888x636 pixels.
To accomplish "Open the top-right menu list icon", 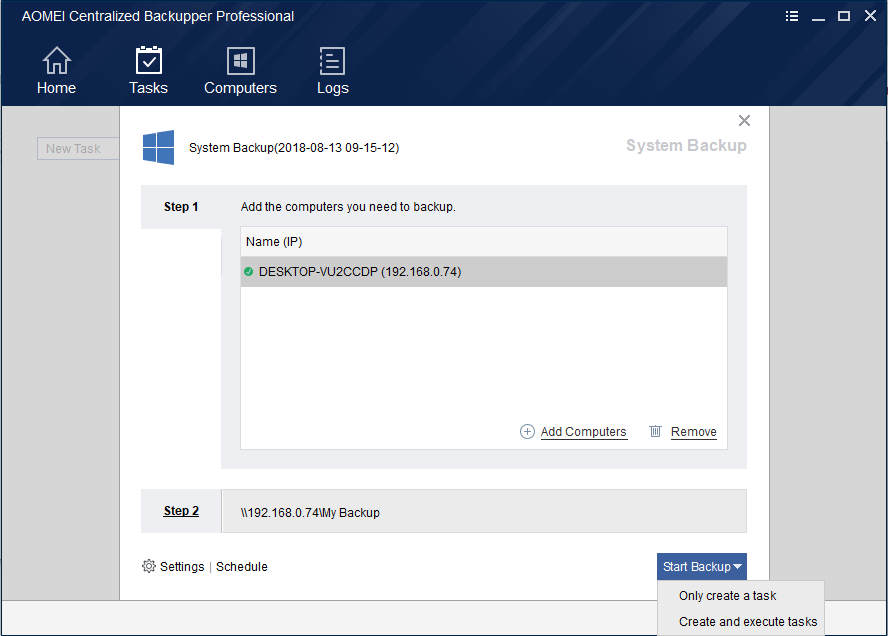I will (x=792, y=16).
